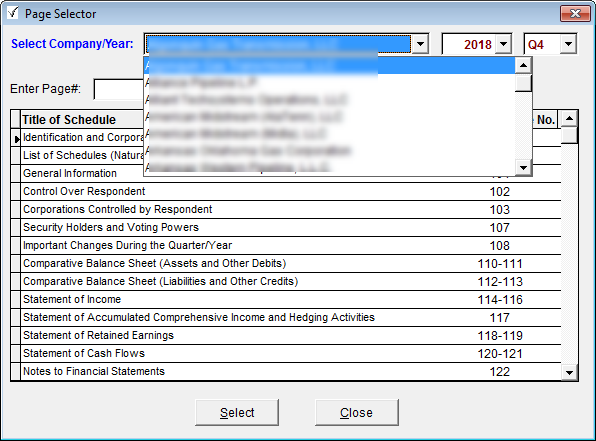Click the Page Selector title bar icon
The height and width of the screenshot is (441, 596).
13,13
